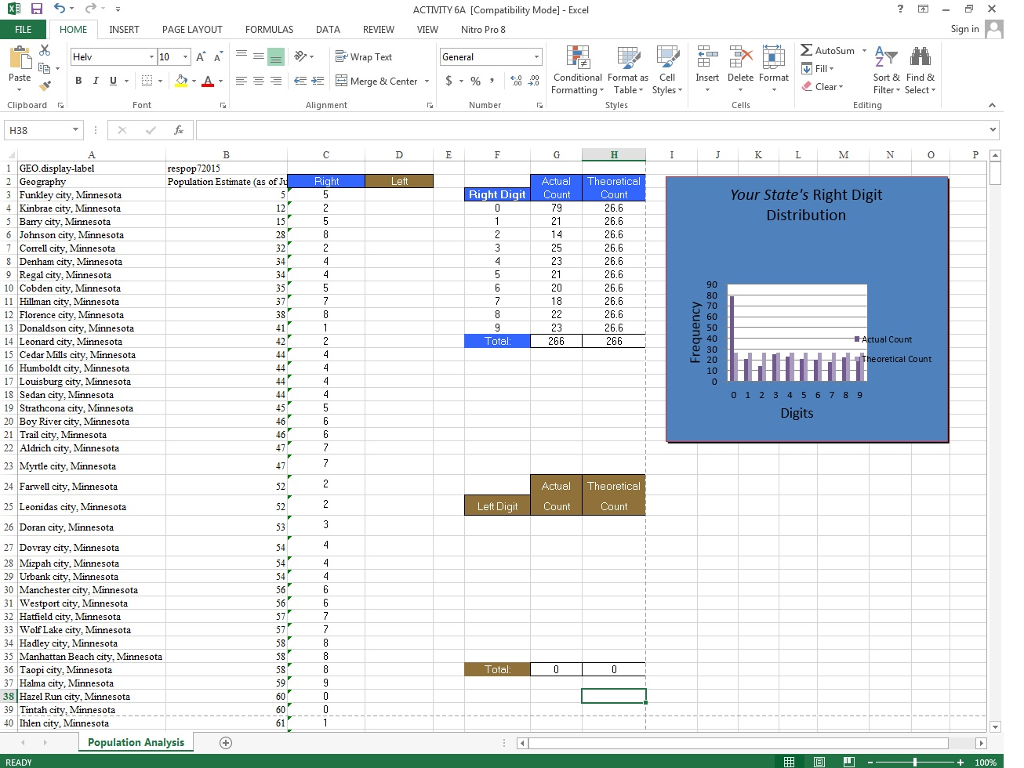
Task: Click the formula bar input field
Action: (591, 130)
